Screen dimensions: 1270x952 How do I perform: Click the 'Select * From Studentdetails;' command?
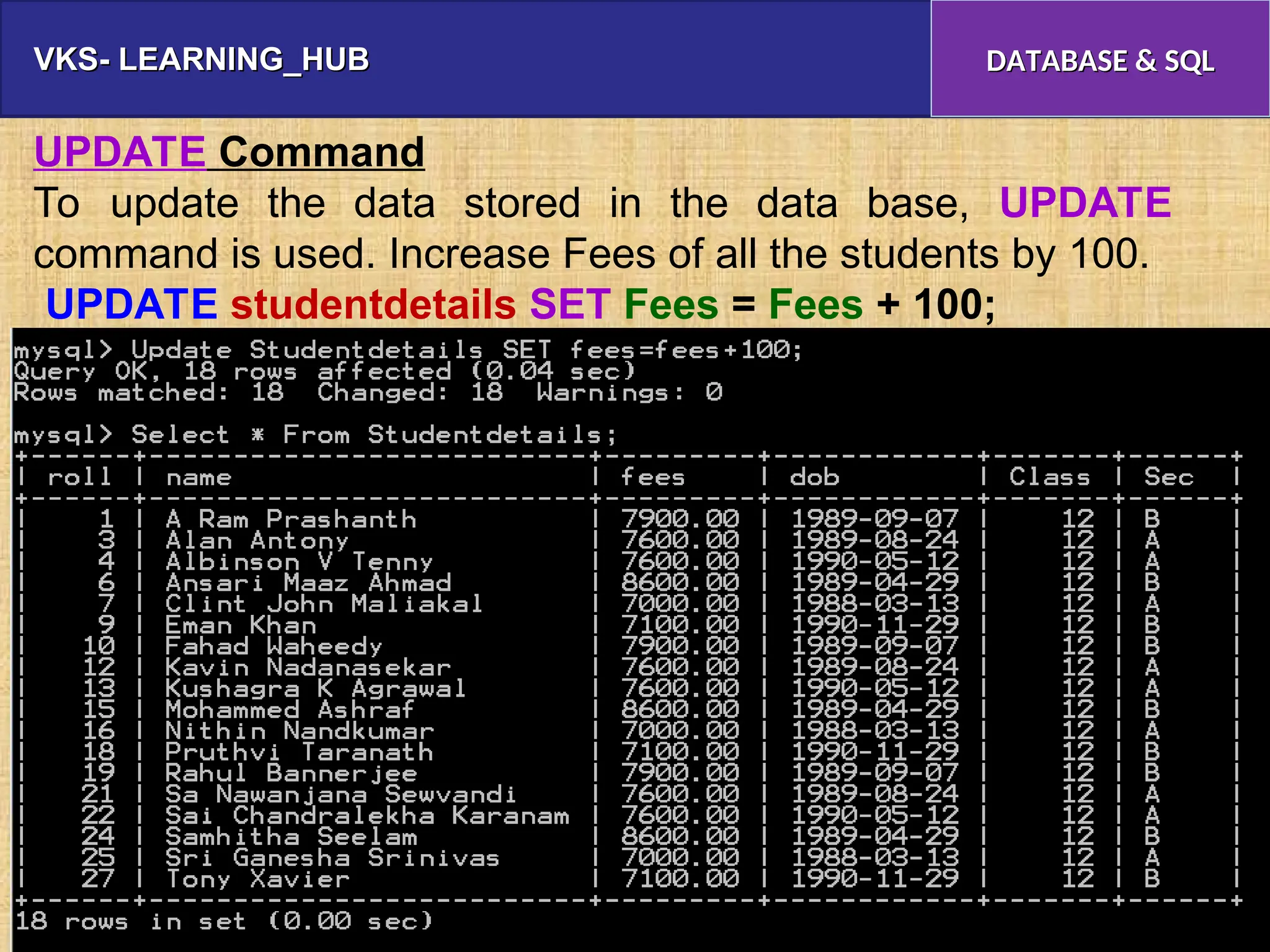[x=315, y=434]
